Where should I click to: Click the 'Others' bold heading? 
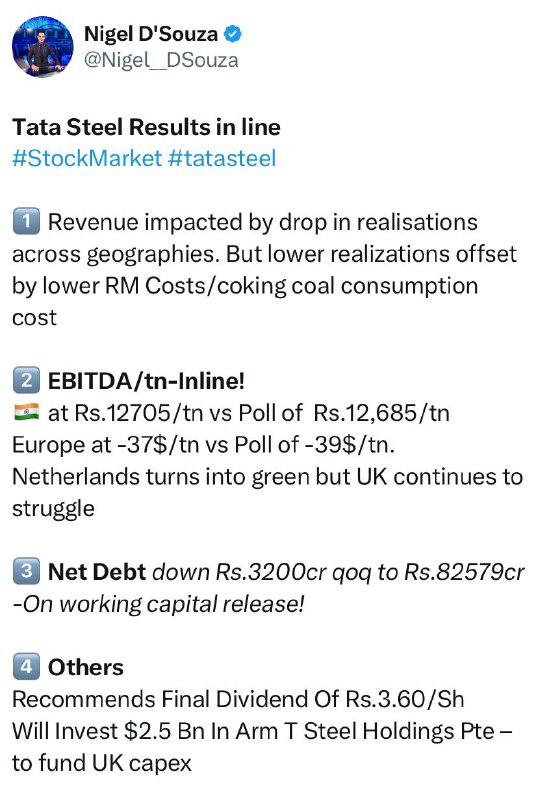[x=86, y=667]
